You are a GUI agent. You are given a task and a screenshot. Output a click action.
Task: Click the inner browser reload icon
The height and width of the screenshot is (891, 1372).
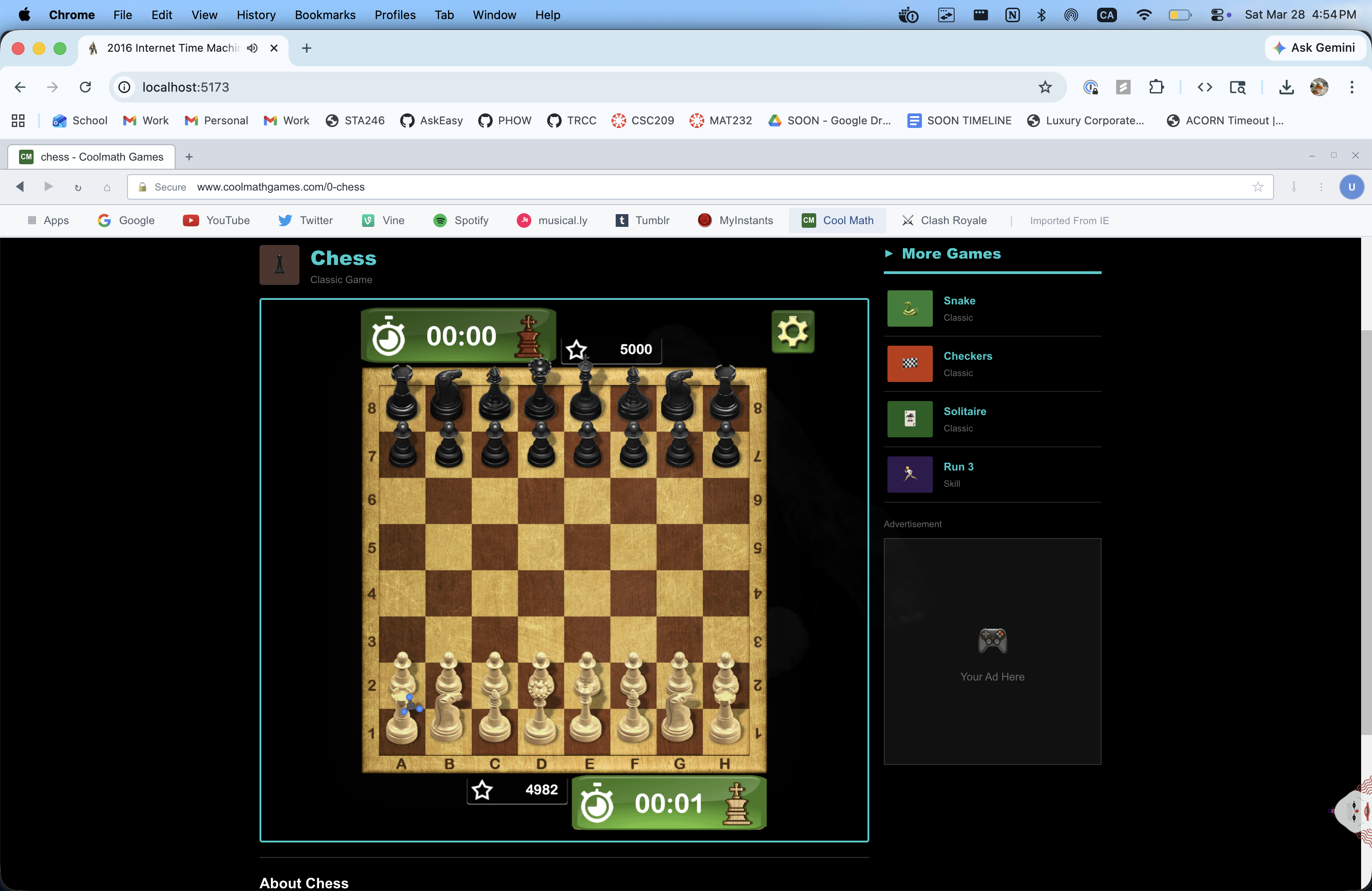pos(78,187)
